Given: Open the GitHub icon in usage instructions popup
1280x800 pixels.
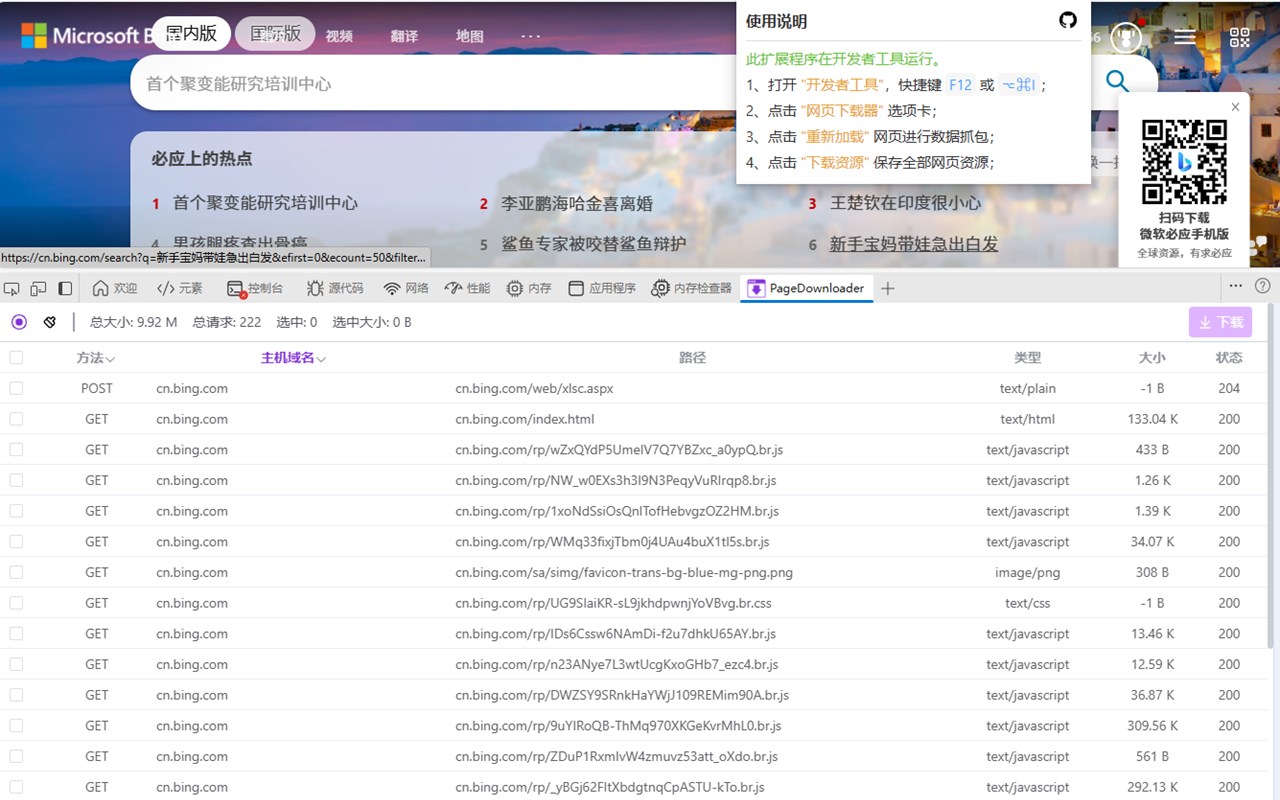Looking at the screenshot, I should (1068, 20).
